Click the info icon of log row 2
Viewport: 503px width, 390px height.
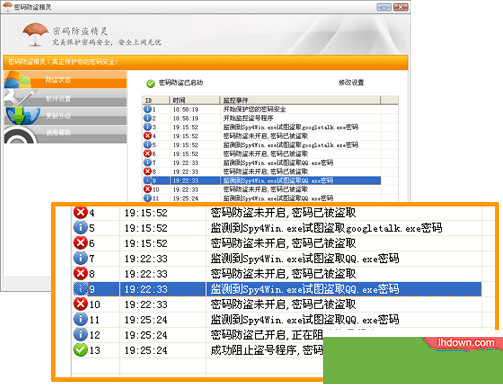tap(147, 118)
